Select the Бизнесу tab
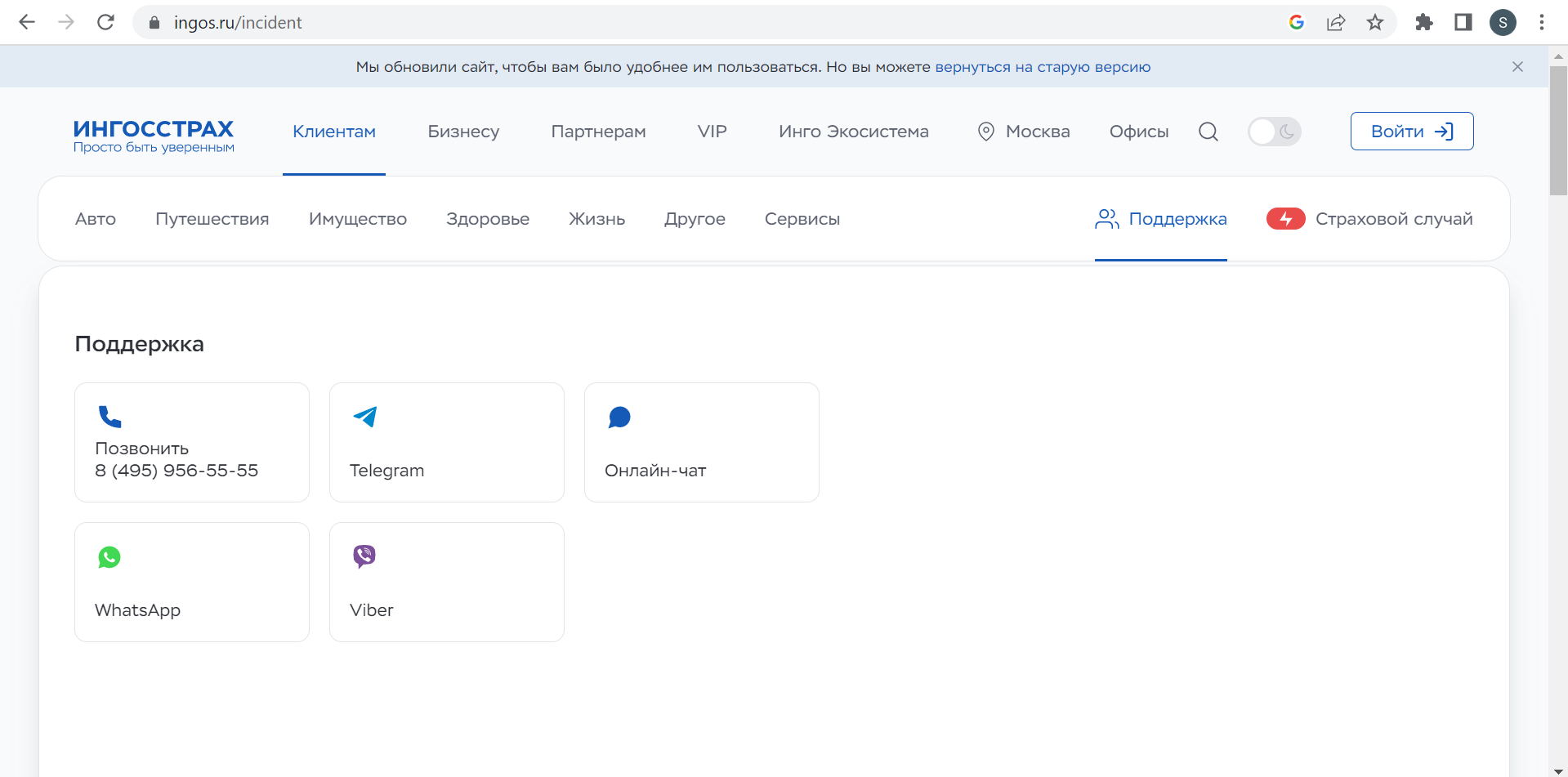 click(x=463, y=132)
